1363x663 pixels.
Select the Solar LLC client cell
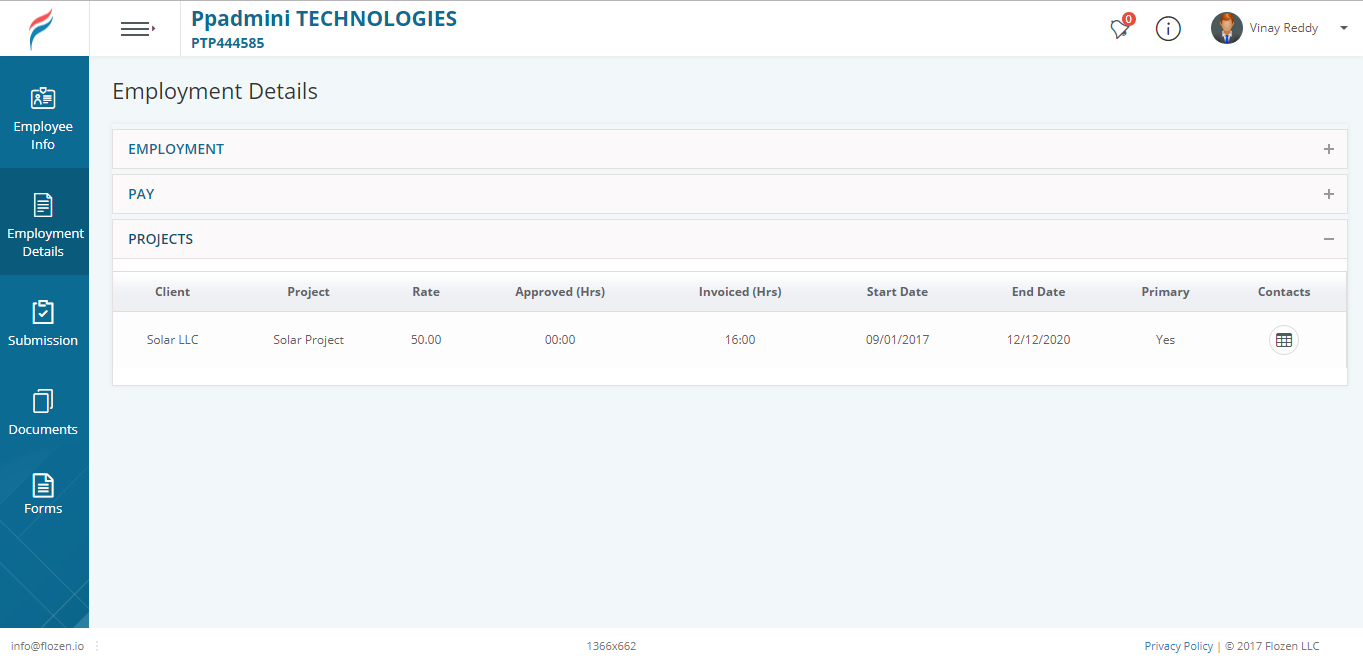coord(173,340)
